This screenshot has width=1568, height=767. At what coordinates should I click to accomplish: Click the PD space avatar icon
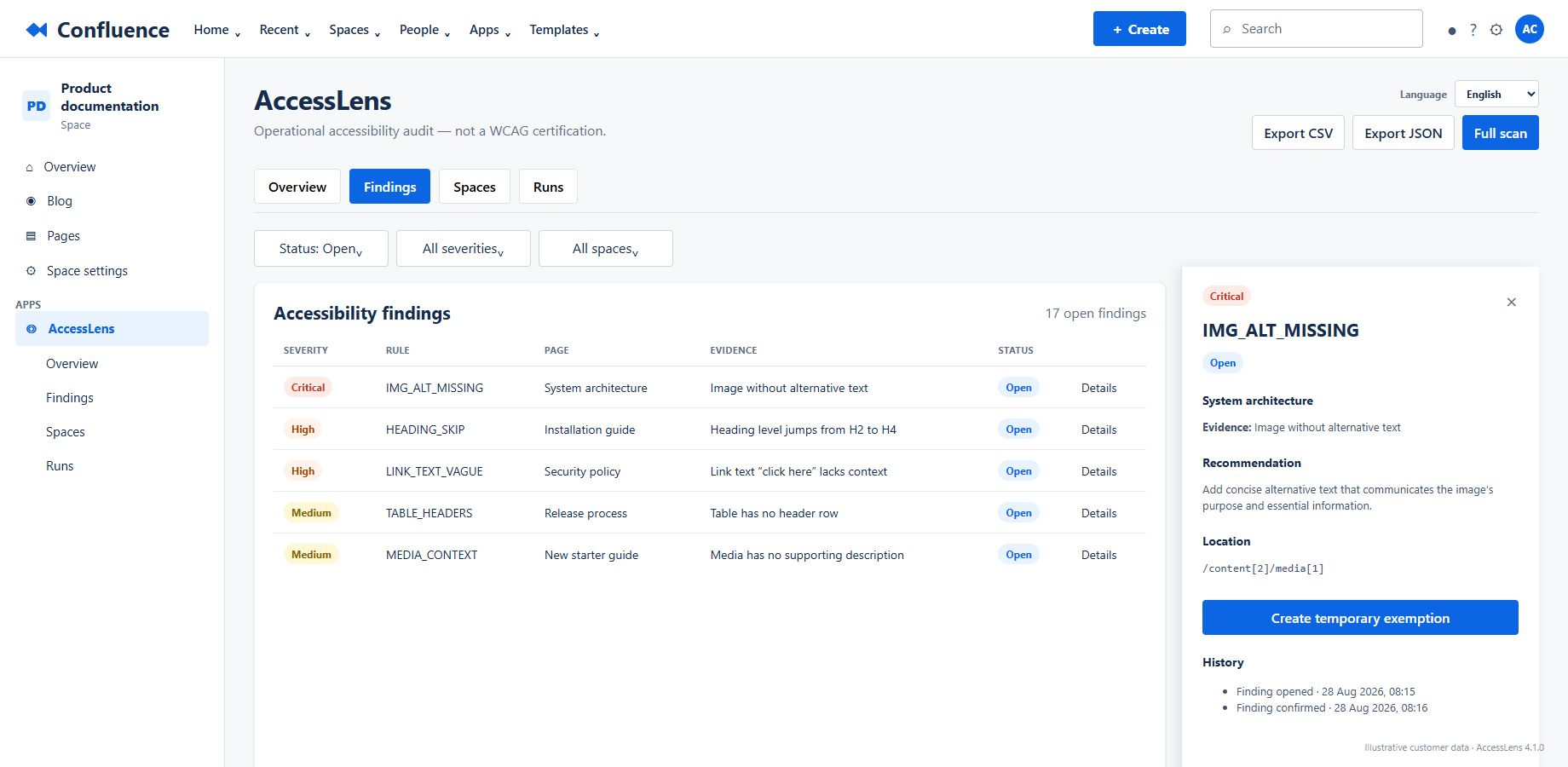click(36, 106)
